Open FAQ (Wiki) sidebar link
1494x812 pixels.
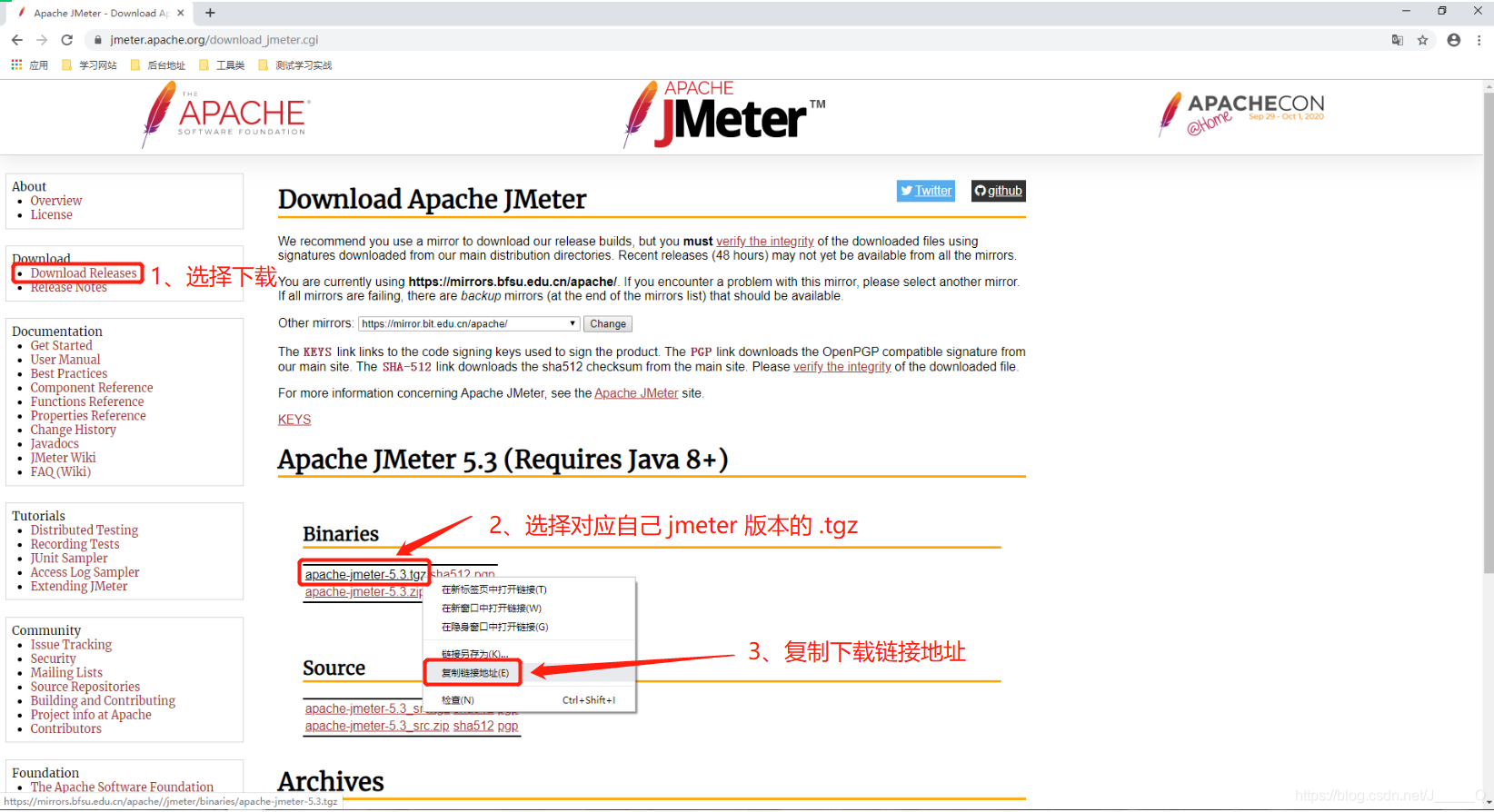(61, 472)
